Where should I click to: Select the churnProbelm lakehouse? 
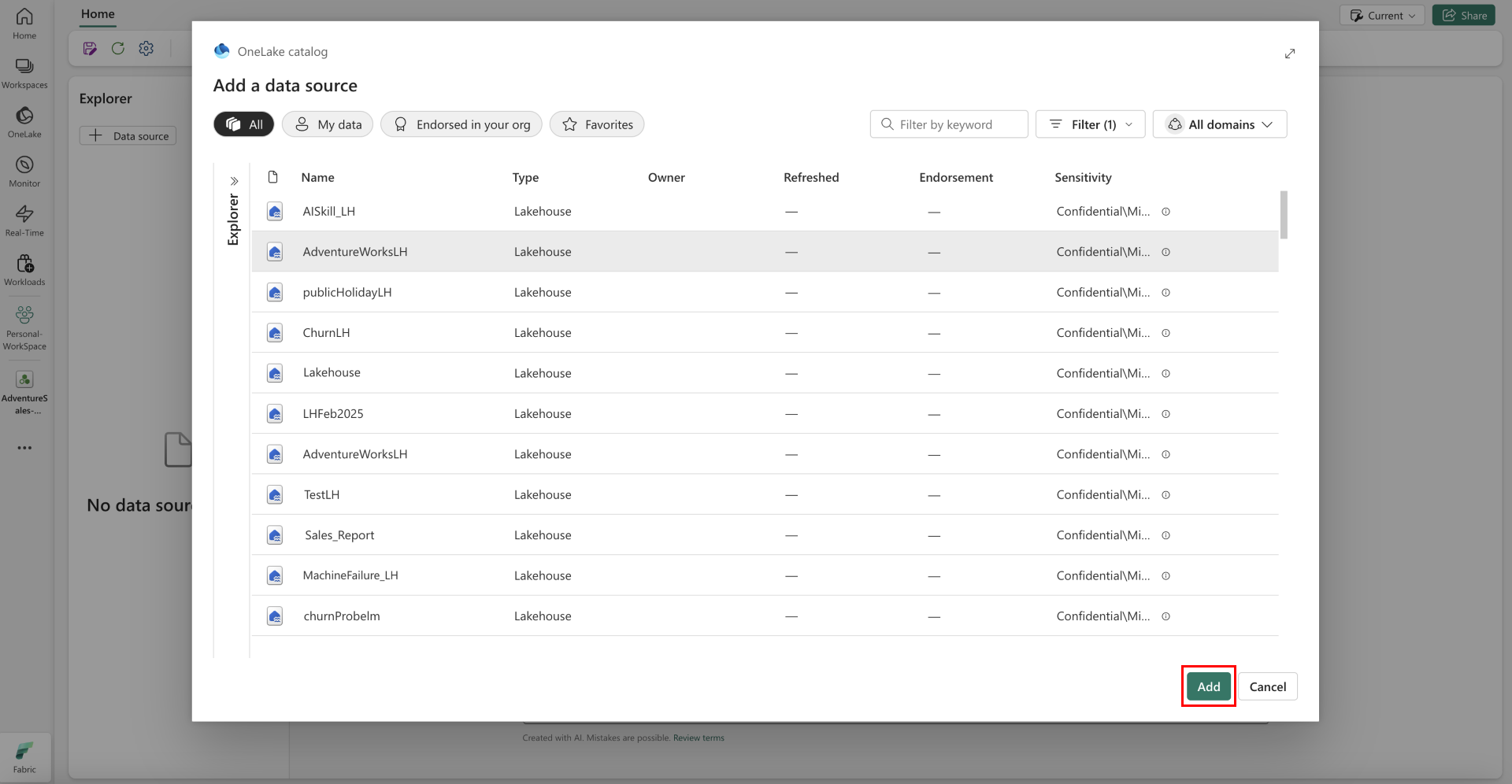pos(765,616)
